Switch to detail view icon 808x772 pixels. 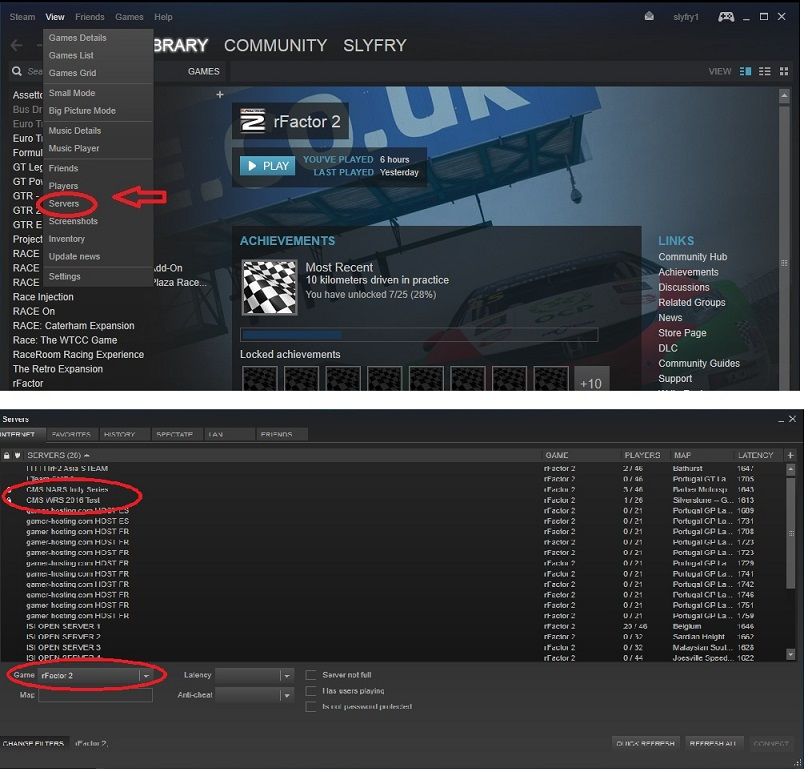(x=745, y=71)
